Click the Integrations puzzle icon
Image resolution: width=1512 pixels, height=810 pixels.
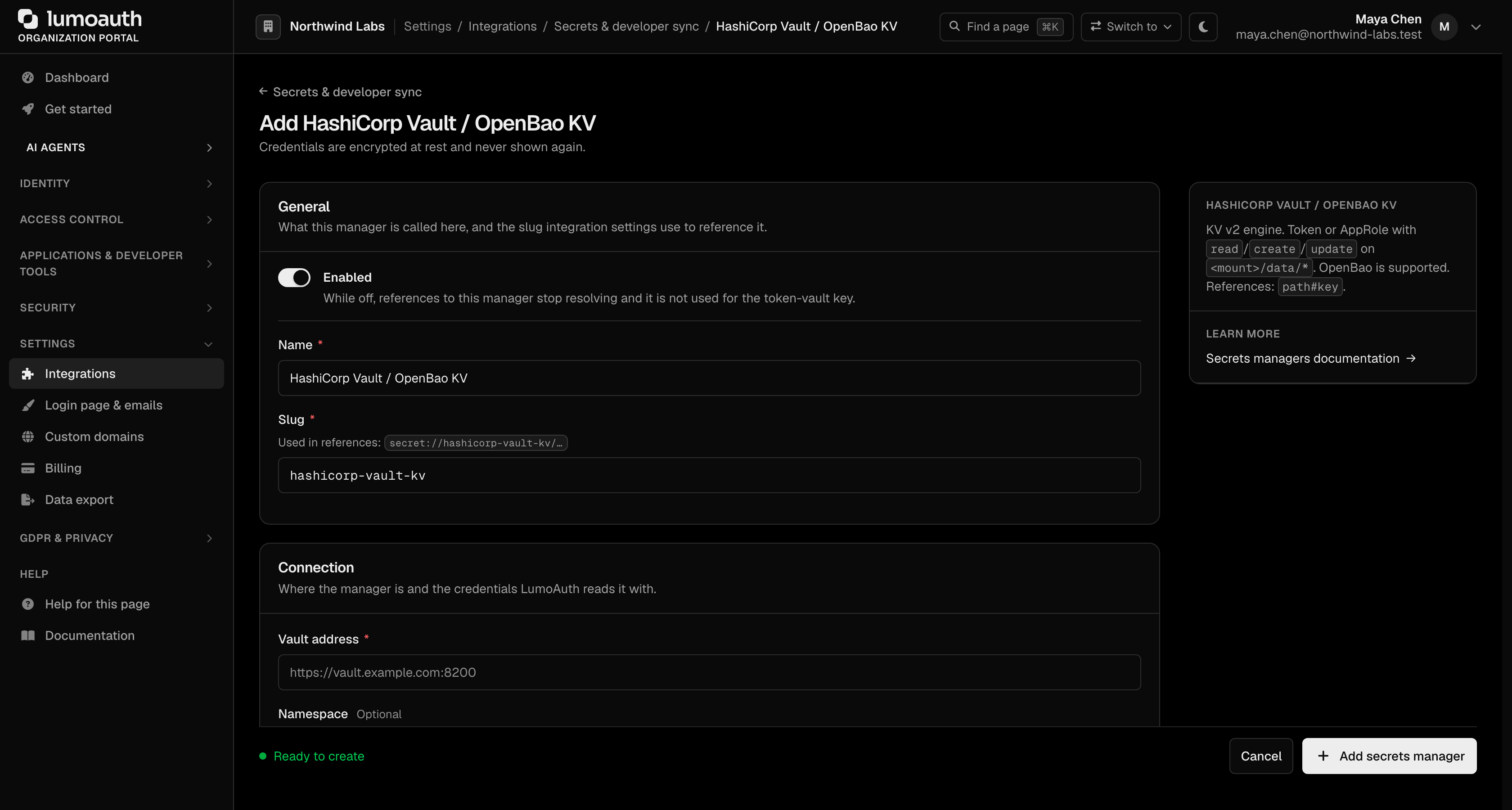tap(27, 374)
